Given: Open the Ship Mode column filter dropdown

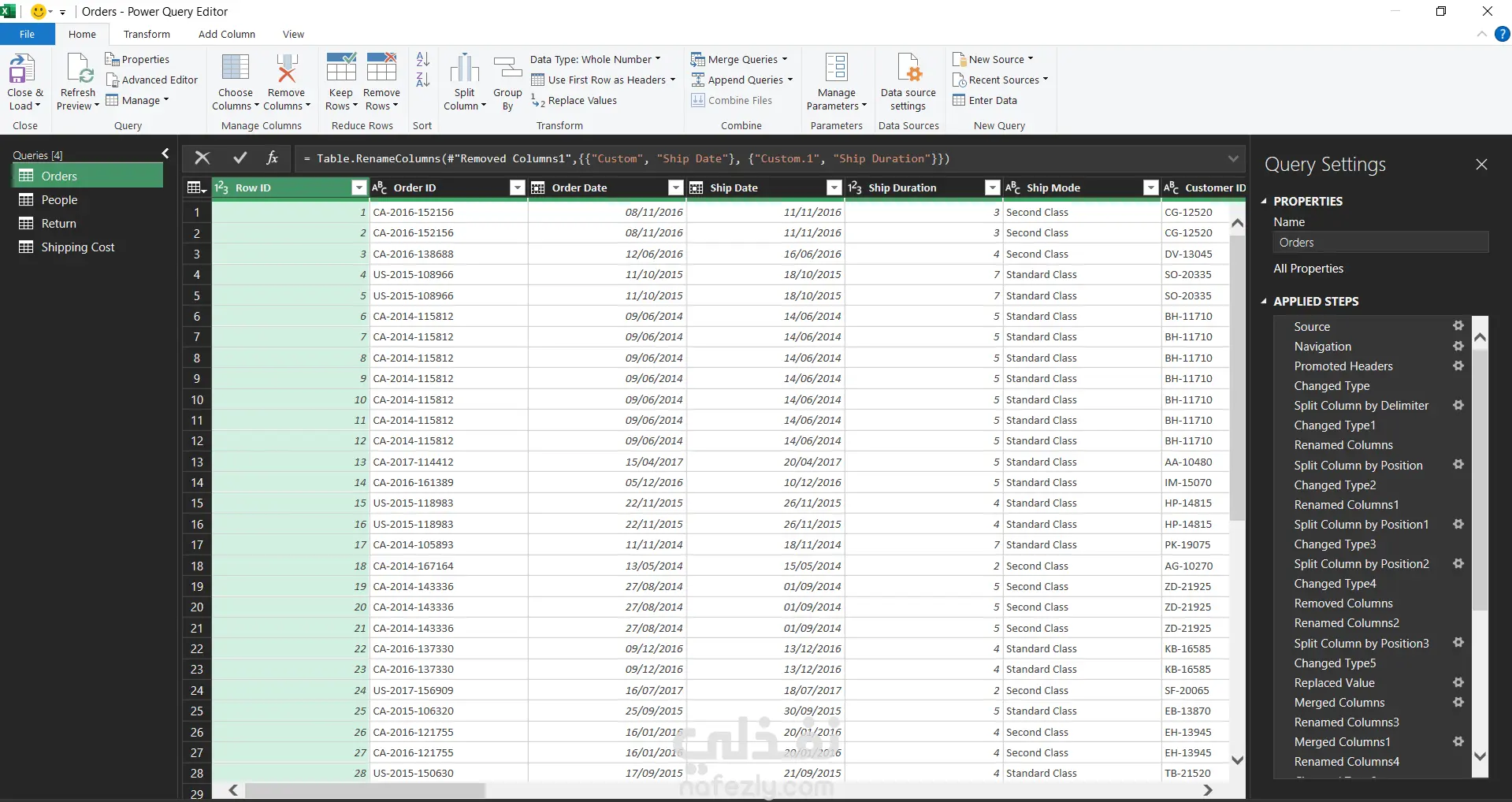Looking at the screenshot, I should [x=1151, y=188].
